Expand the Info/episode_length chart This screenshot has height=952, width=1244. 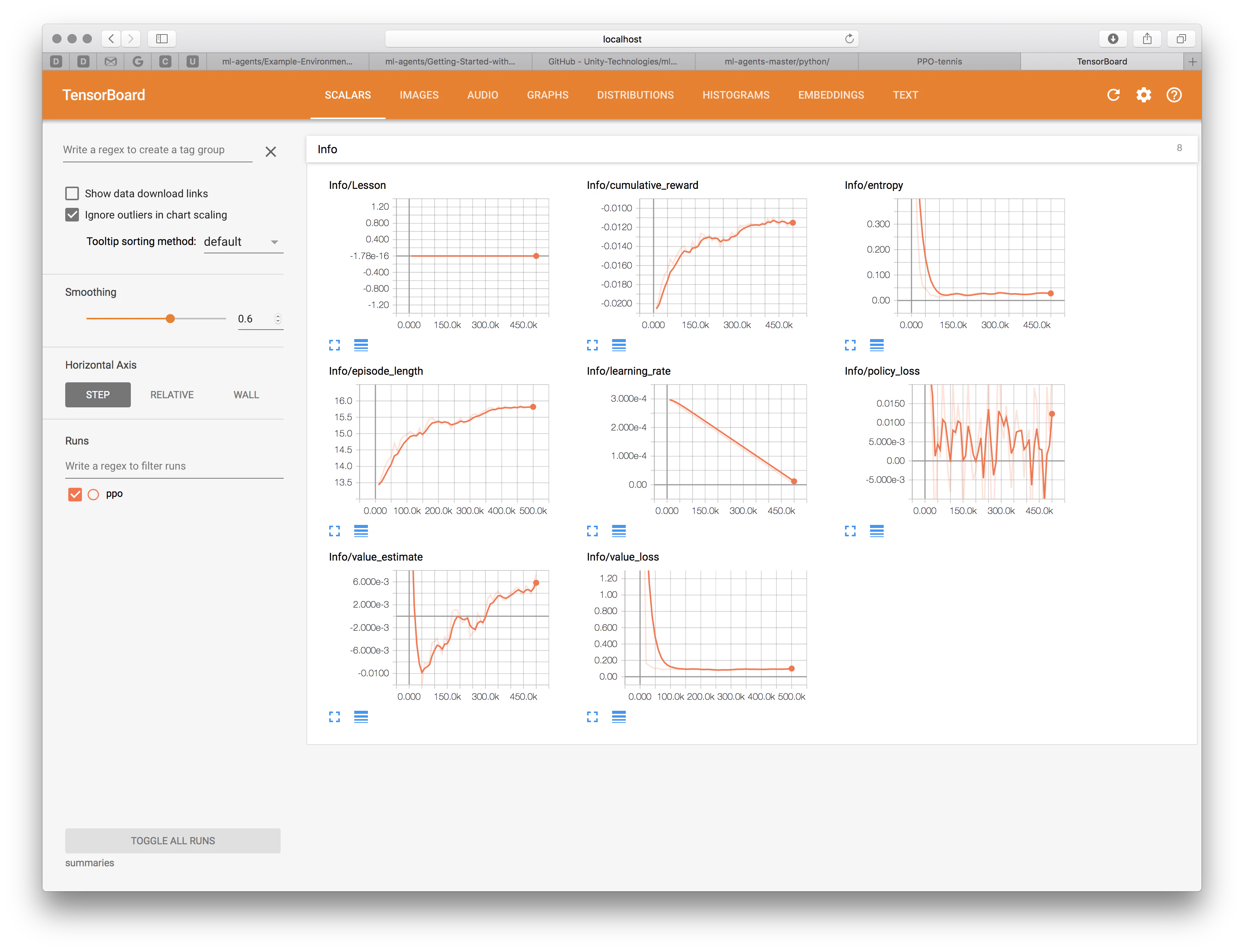(x=334, y=530)
